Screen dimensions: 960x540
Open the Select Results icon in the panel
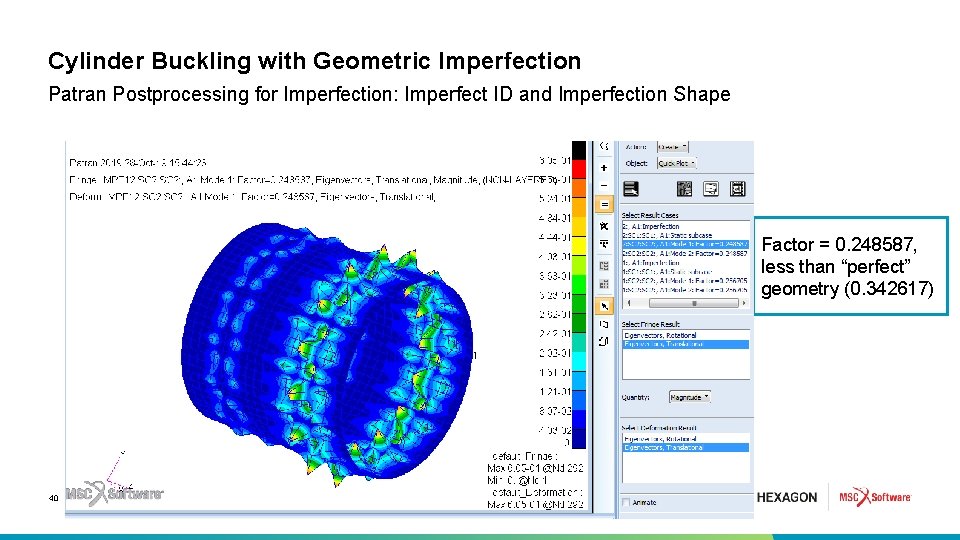631,189
